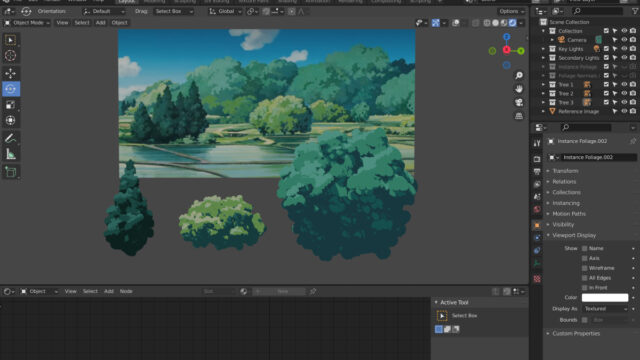Open the Tool properties tab icon
Screen dimensions: 640x360
click(537, 143)
